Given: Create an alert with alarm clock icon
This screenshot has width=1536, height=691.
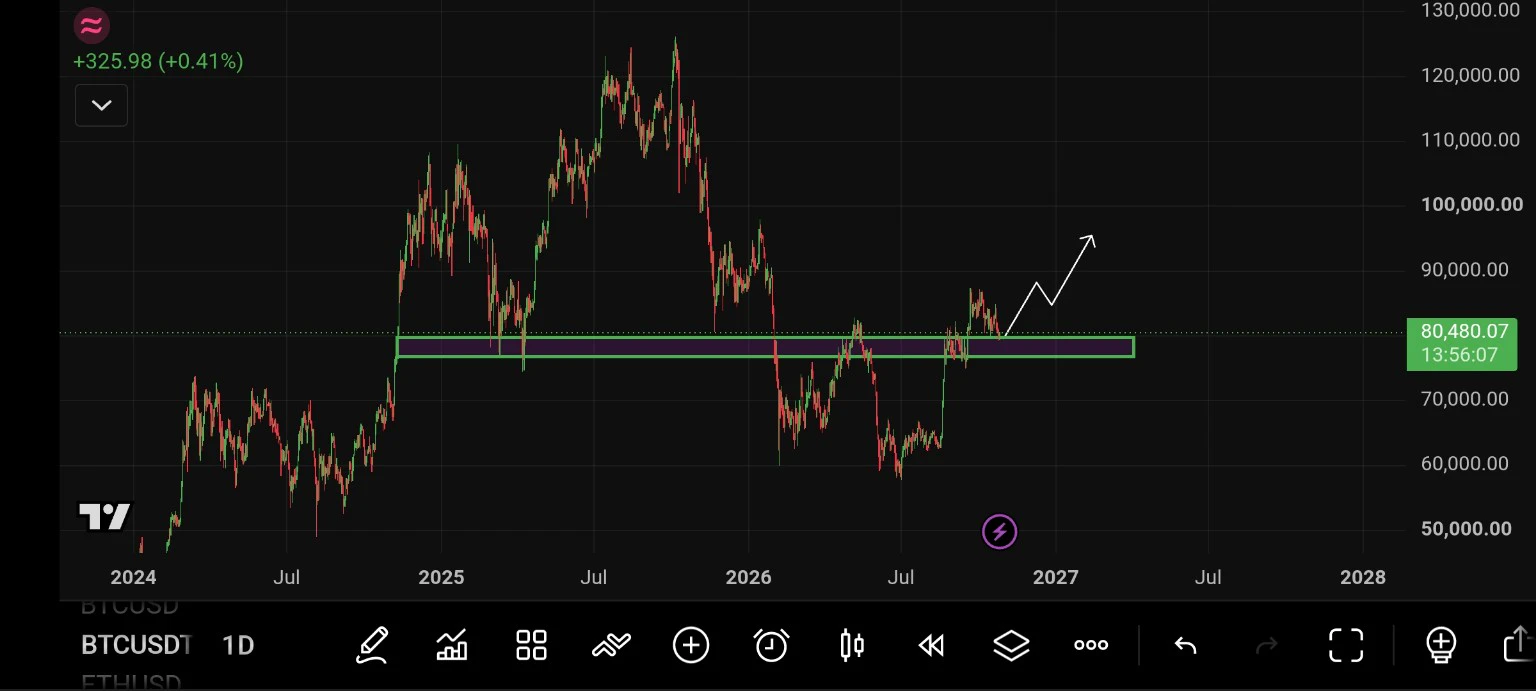Looking at the screenshot, I should click(771, 645).
